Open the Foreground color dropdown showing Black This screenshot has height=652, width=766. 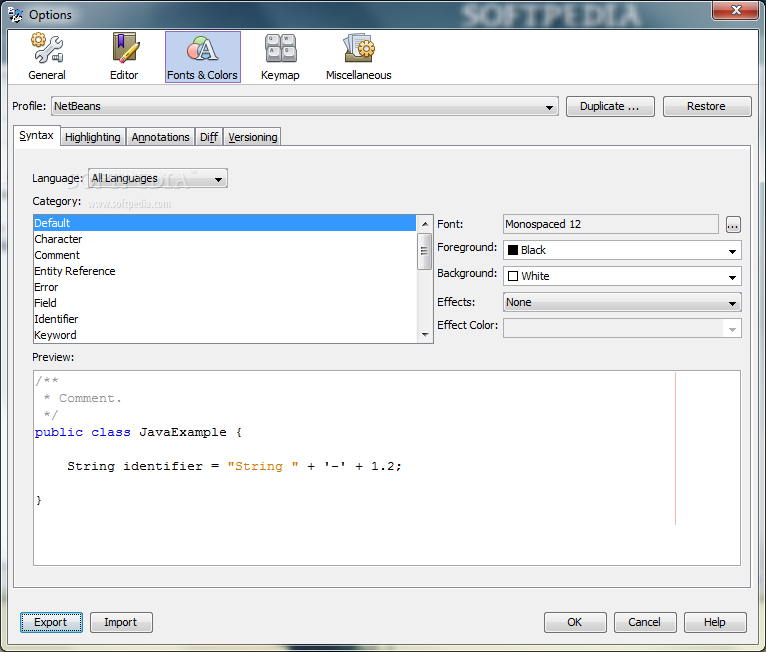(622, 250)
